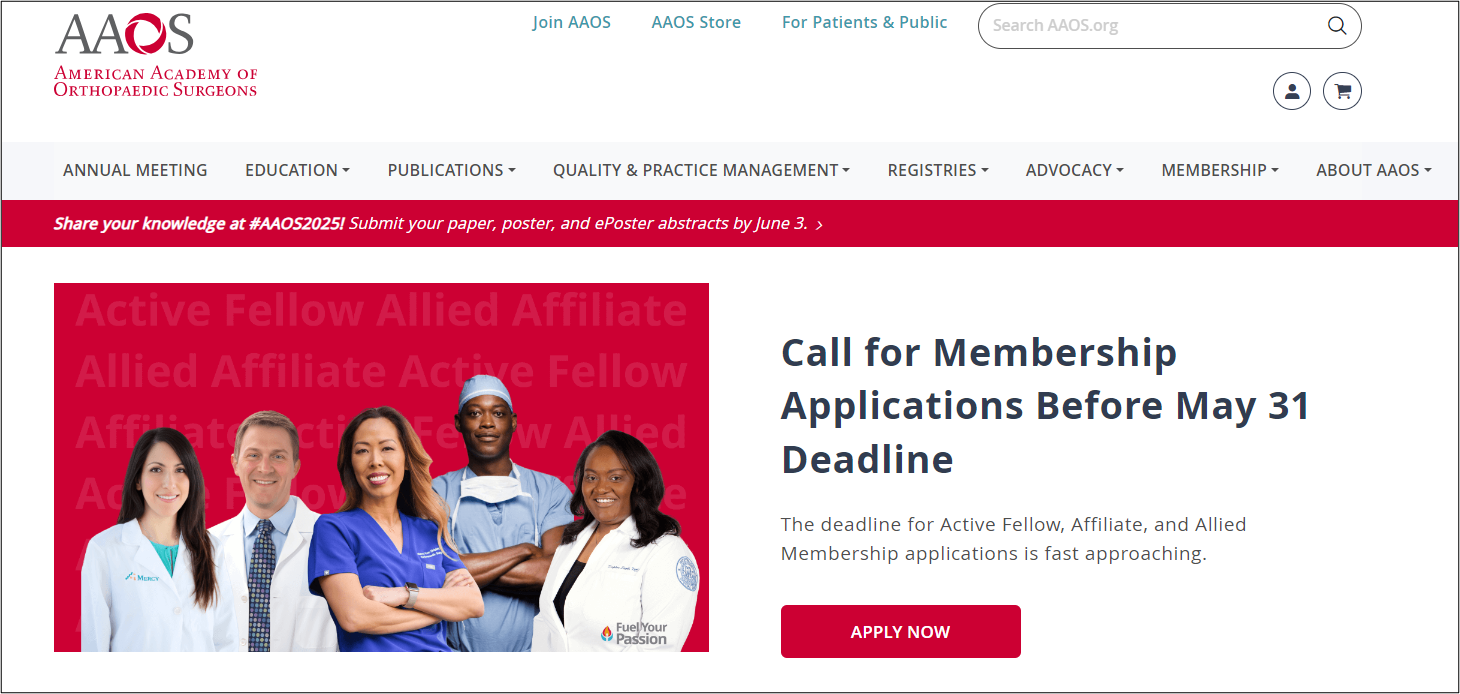The height and width of the screenshot is (694, 1460).
Task: Click the APPLY NOW button
Action: [900, 631]
